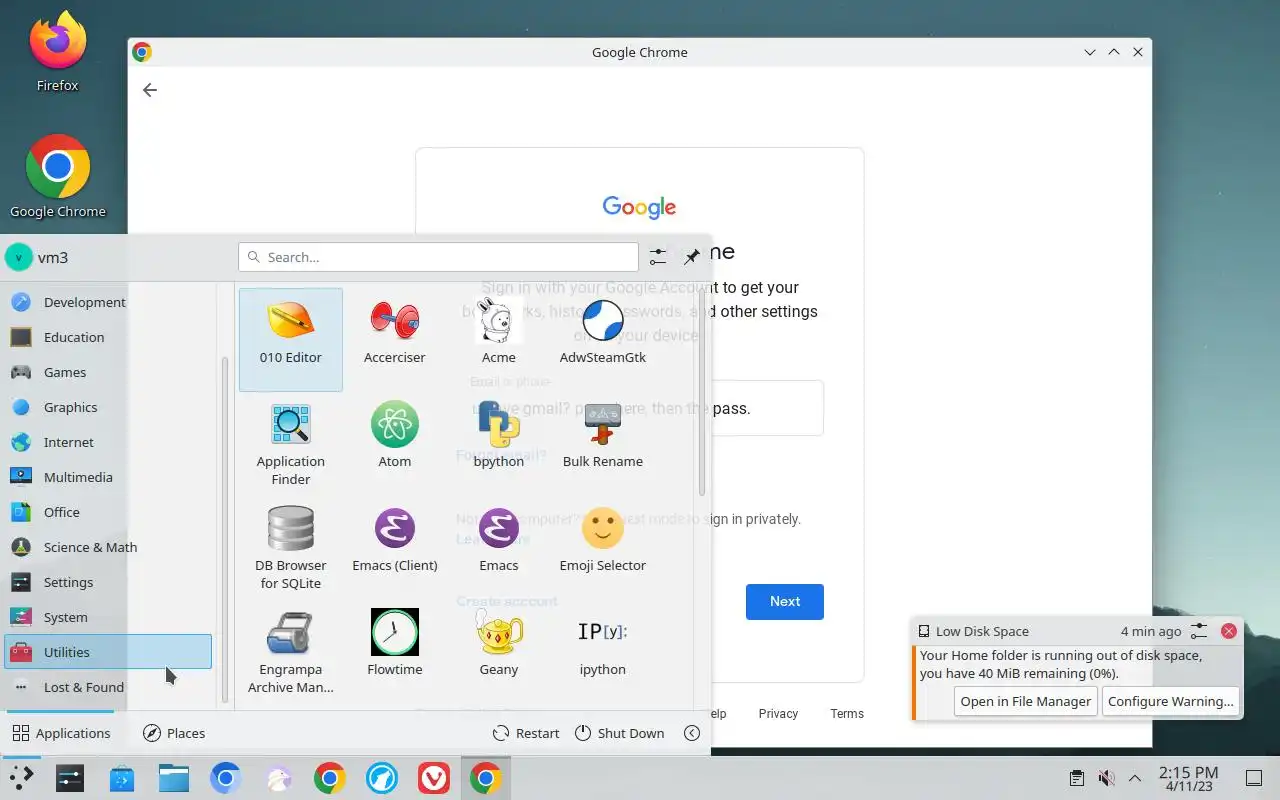Viewport: 1280px width, 800px height.
Task: Start ipython from the app grid
Action: (603, 651)
